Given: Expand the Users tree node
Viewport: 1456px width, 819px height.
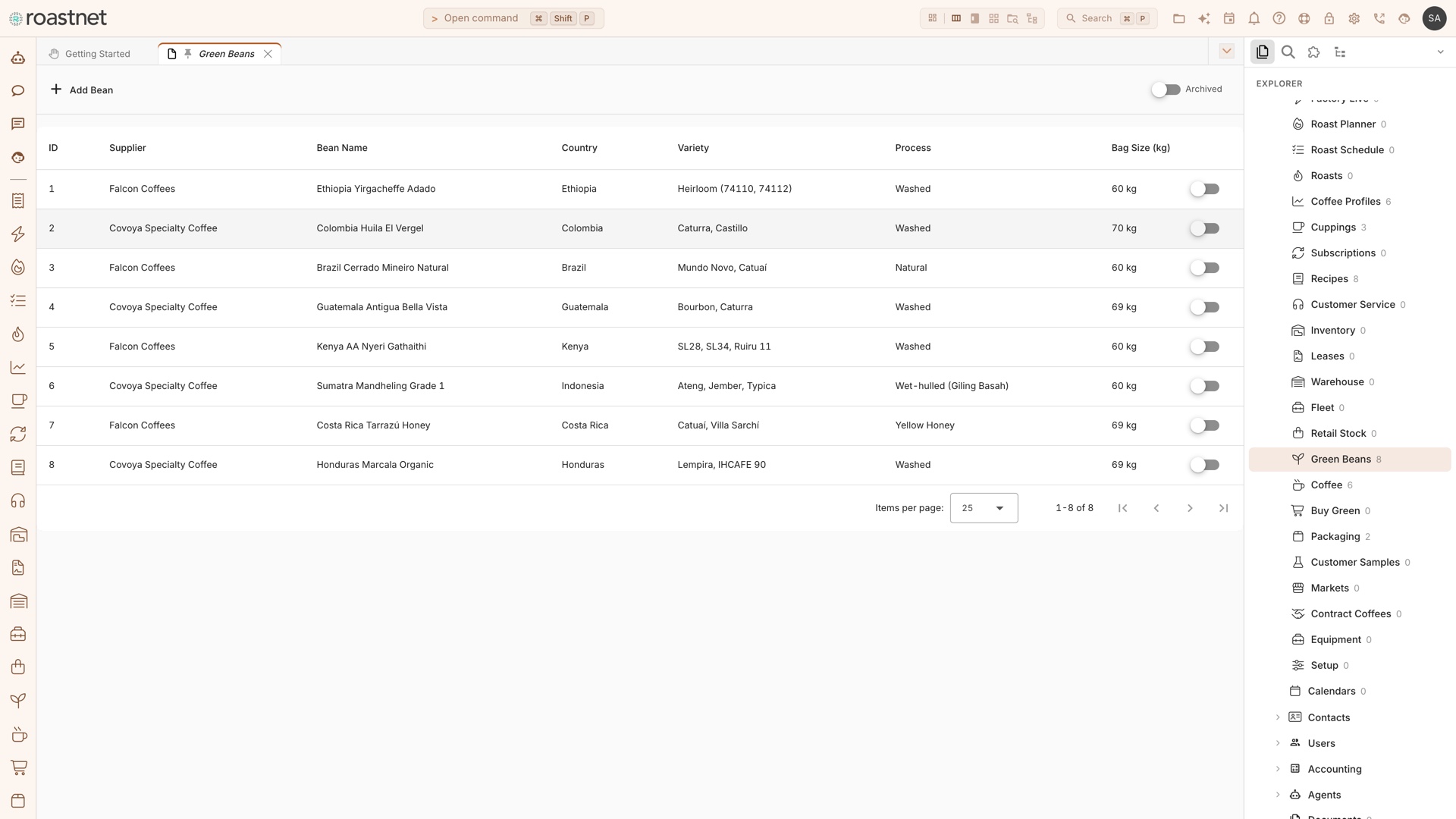Looking at the screenshot, I should coord(1278,743).
